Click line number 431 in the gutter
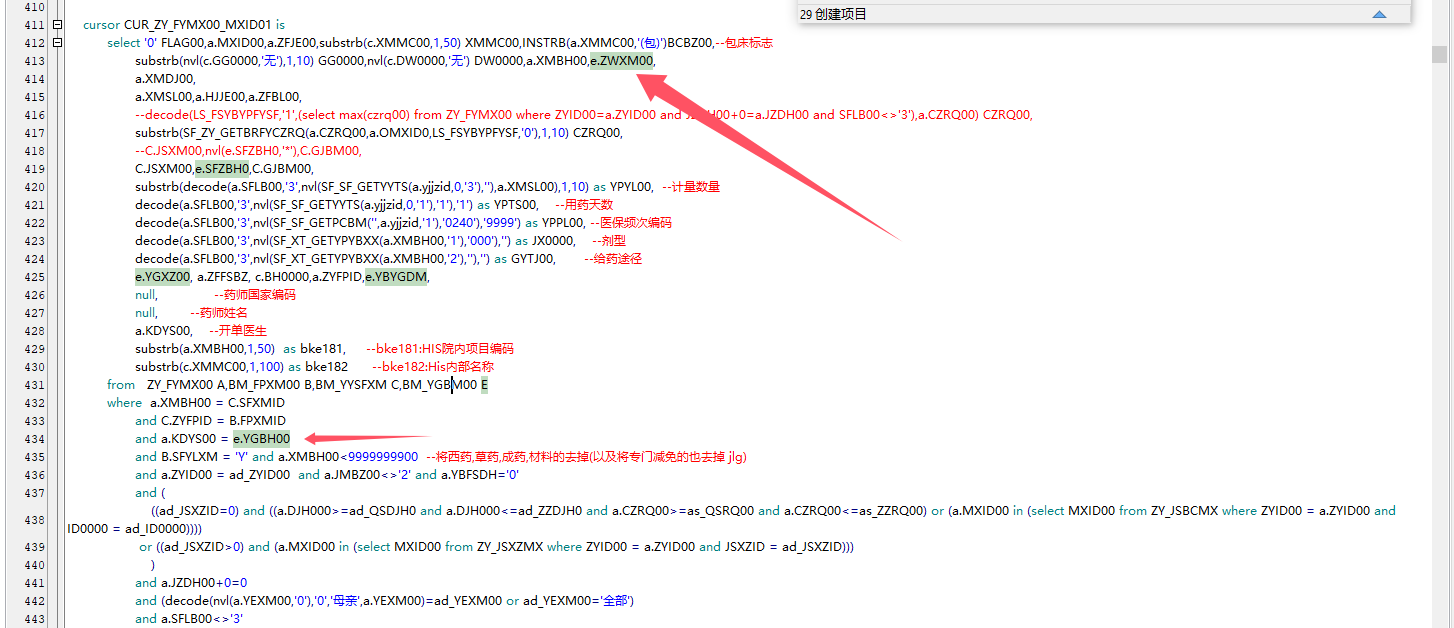This screenshot has width=1454, height=628. pyautogui.click(x=33, y=385)
